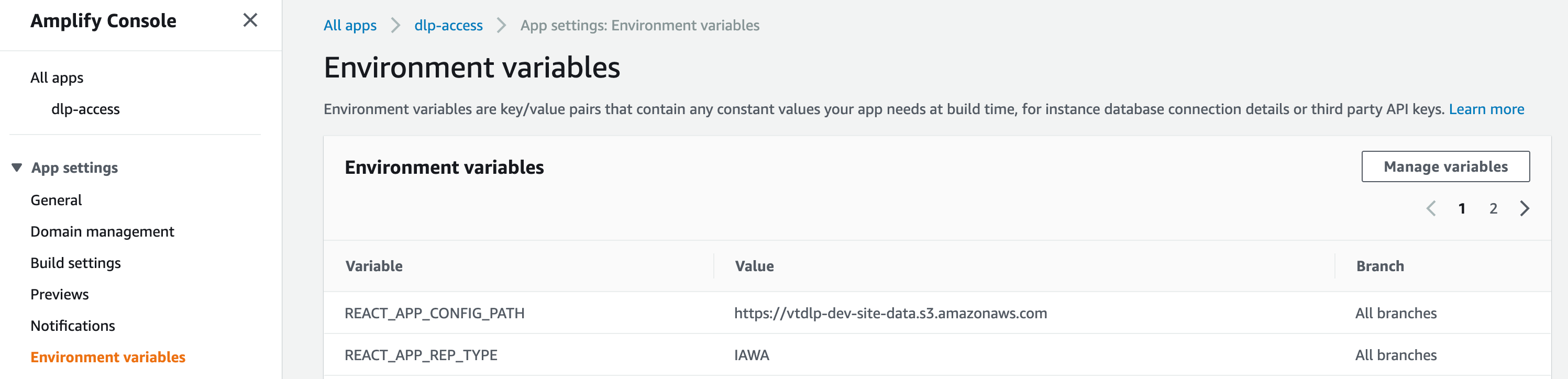
Task: Collapse the App settings section triangle
Action: (17, 168)
